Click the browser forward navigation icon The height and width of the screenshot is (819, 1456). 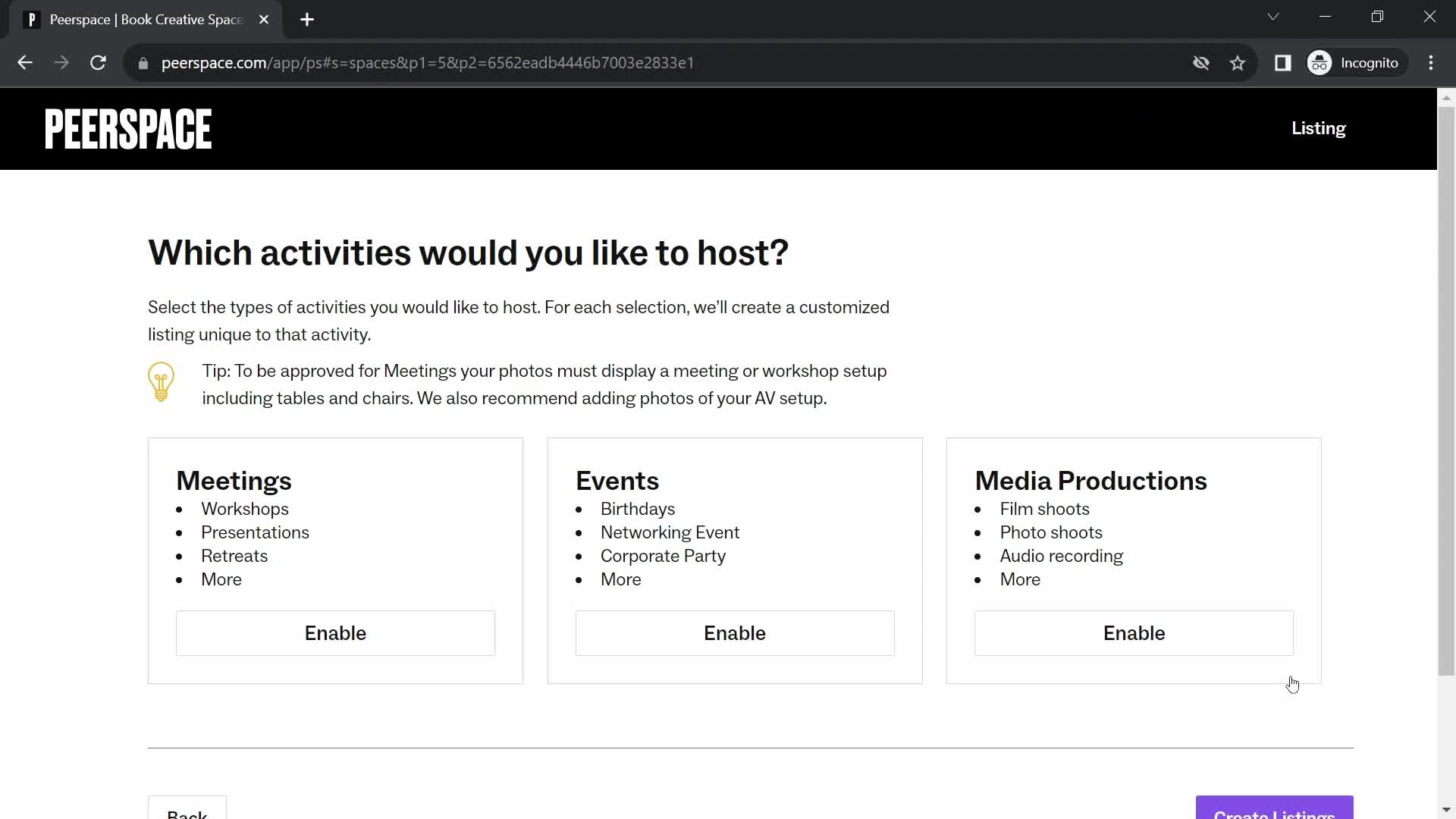(x=62, y=63)
